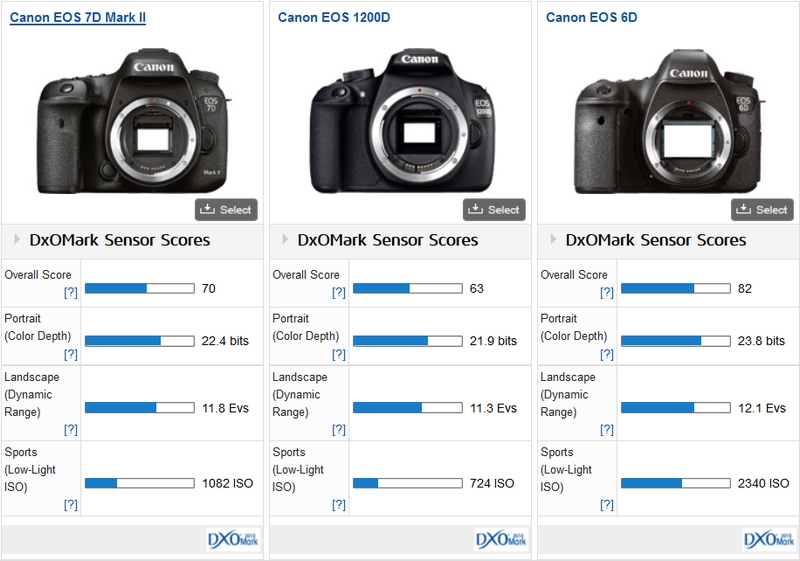The height and width of the screenshot is (561, 800).
Task: Open Landscape Dynamic Range help [?] for 7D Mark II
Action: click(70, 430)
